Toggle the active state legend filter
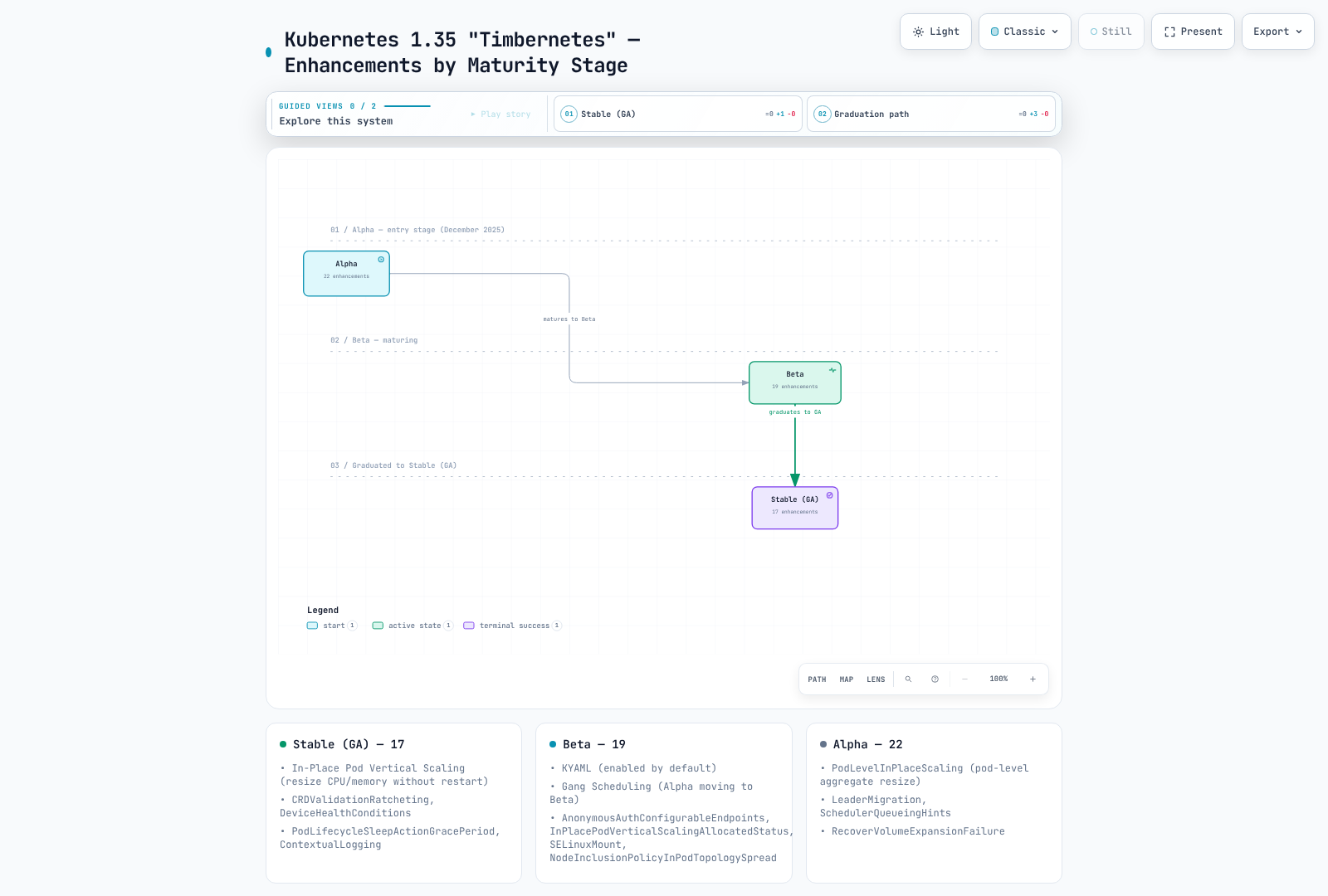Screen dimensions: 1328x896 click(x=413, y=626)
